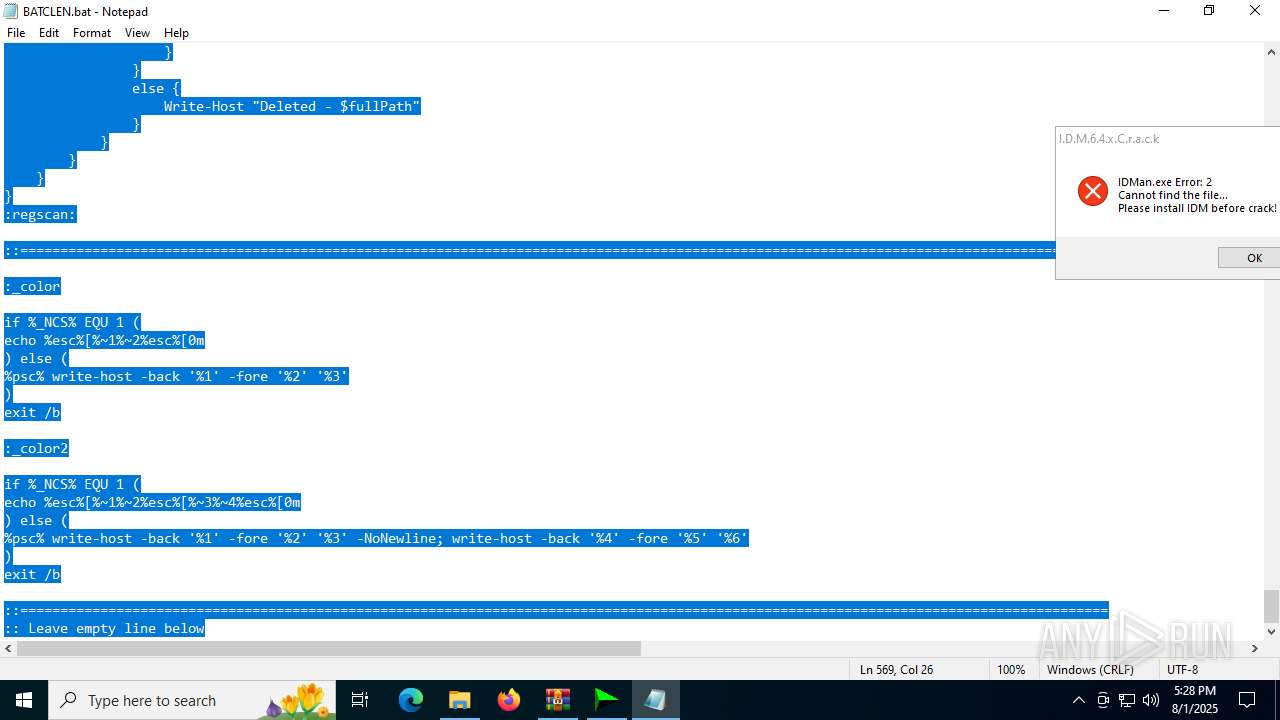The width and height of the screenshot is (1280, 720).
Task: Click the 'IDMan.exe Error: 2' message text
Action: click(x=1165, y=182)
